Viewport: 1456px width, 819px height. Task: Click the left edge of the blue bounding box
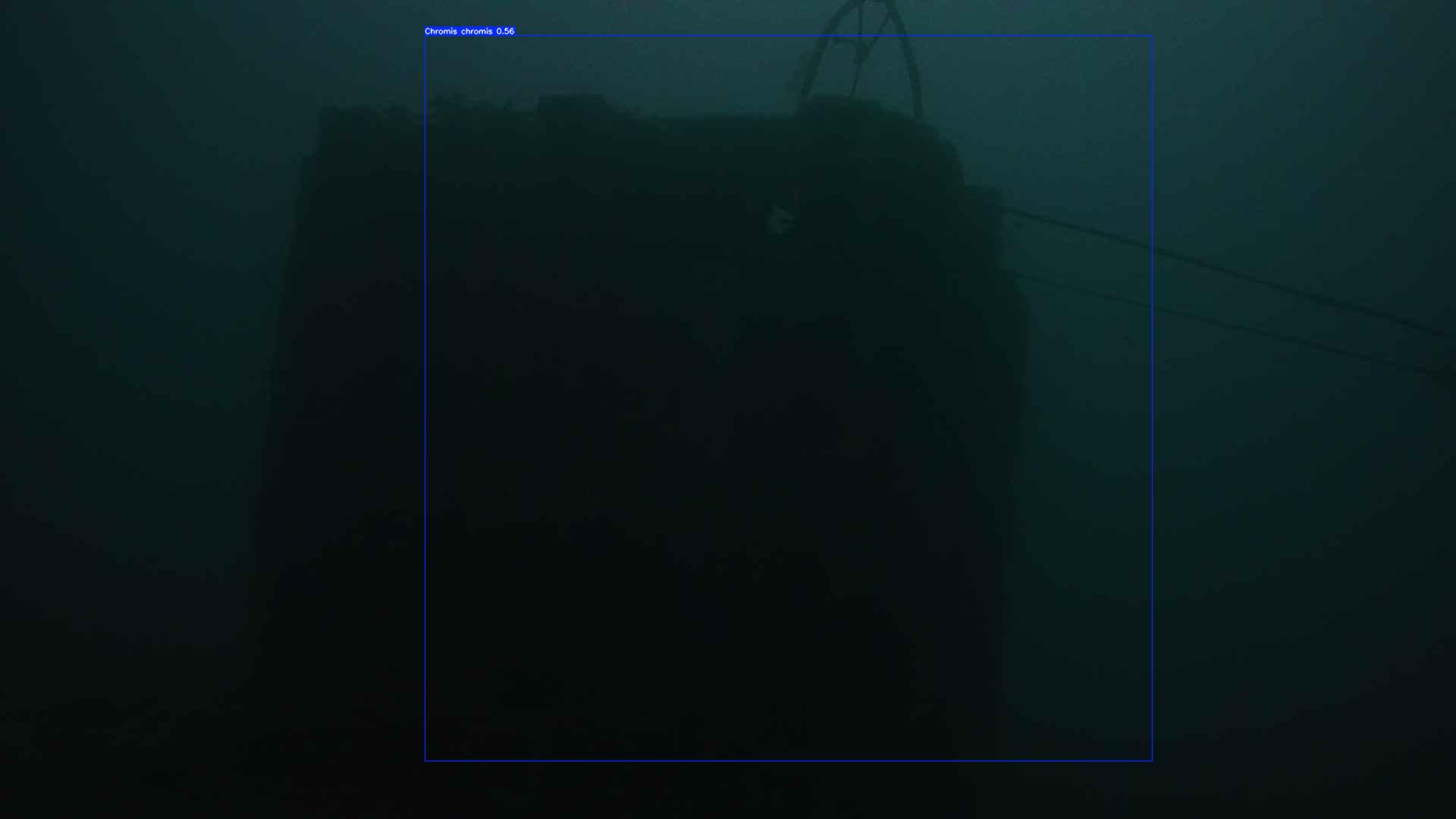(x=425, y=398)
